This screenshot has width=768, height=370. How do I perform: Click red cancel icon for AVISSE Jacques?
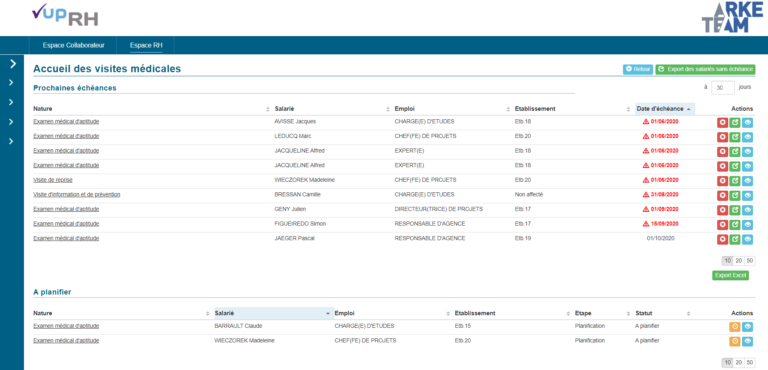[x=722, y=123]
